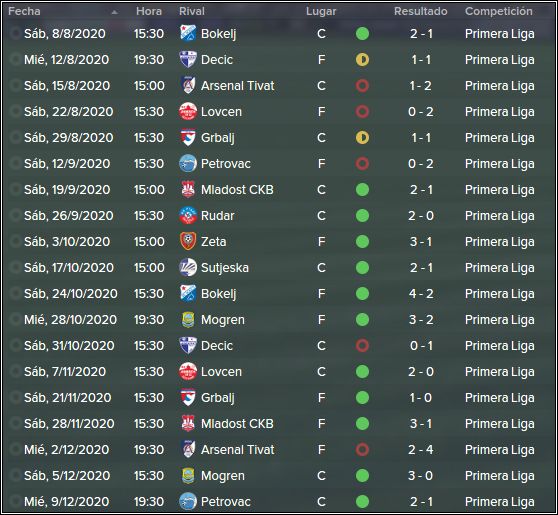Click the Rudar club badge
Image resolution: width=558 pixels, height=515 pixels.
click(x=188, y=215)
